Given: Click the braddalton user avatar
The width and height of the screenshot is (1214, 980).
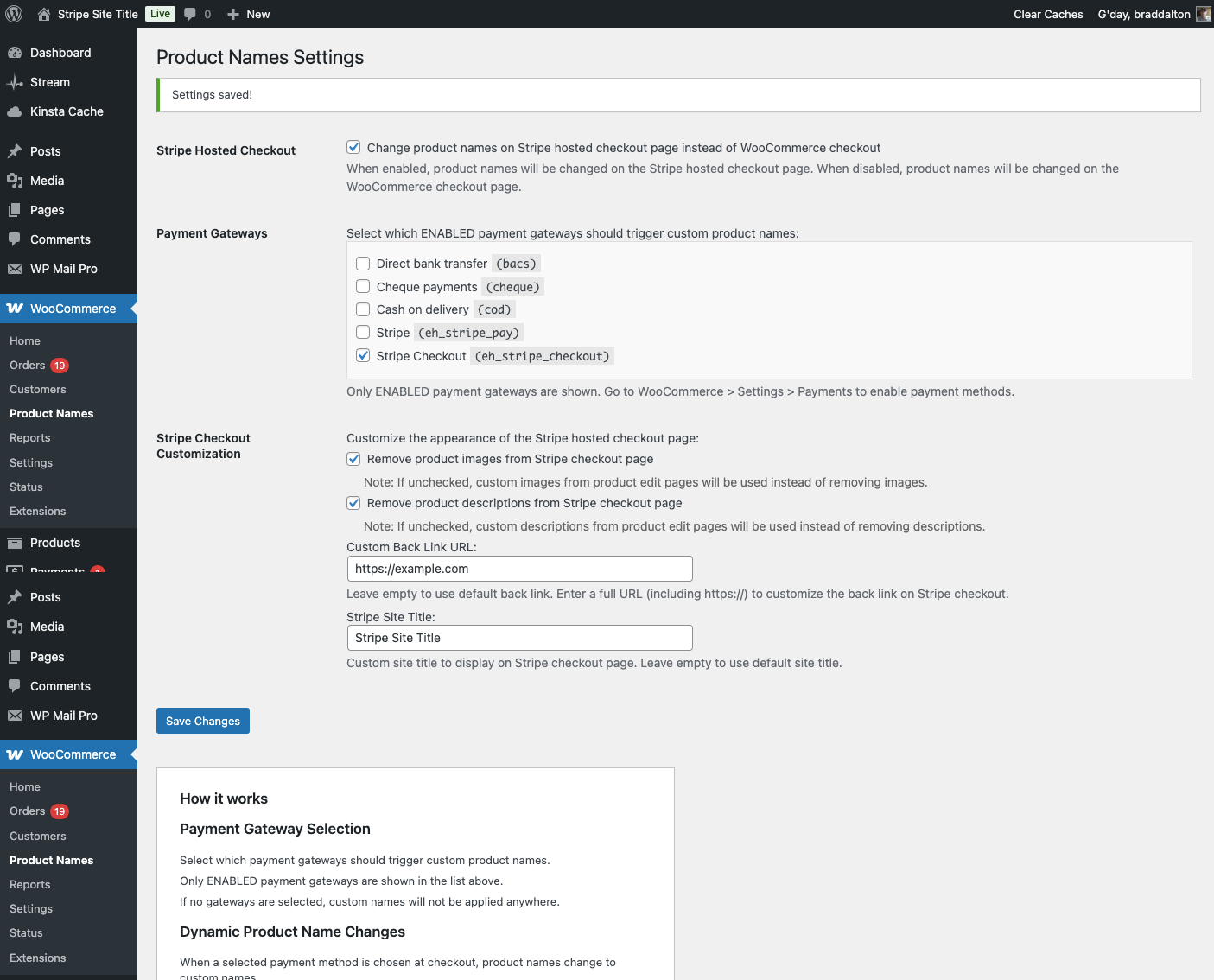Looking at the screenshot, I should (x=1203, y=14).
